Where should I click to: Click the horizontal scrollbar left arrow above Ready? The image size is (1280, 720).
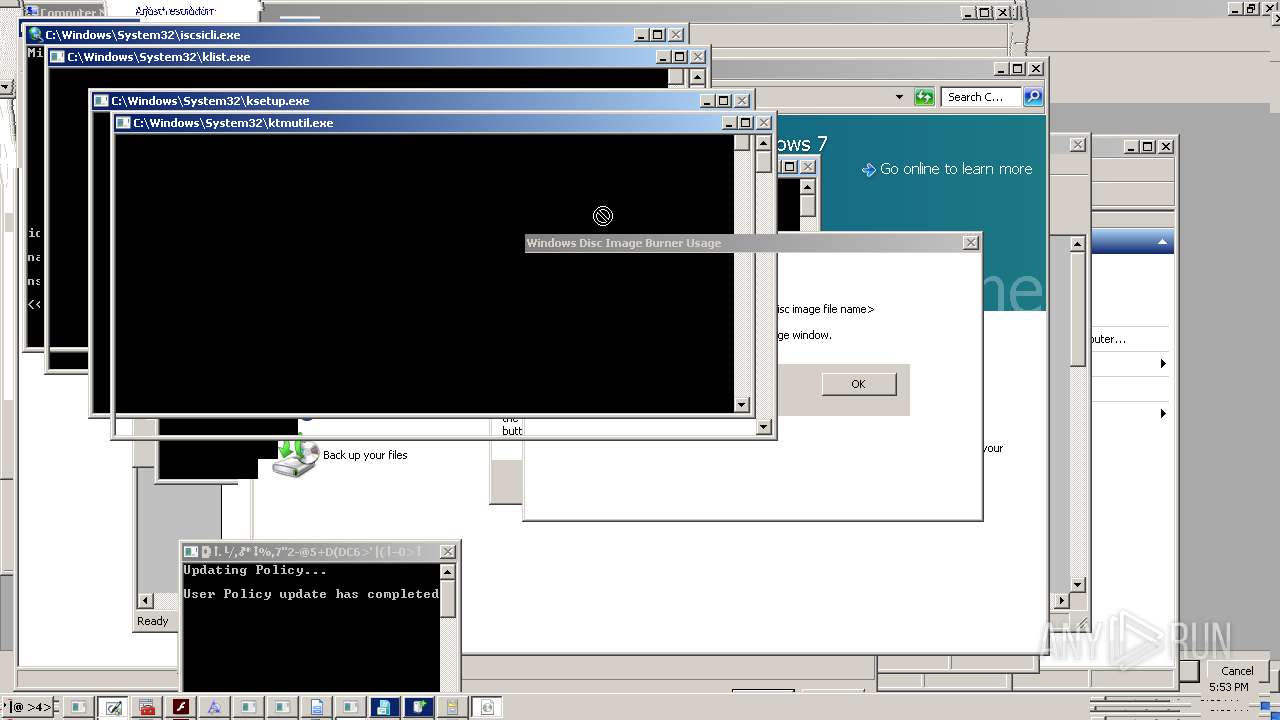(145, 601)
